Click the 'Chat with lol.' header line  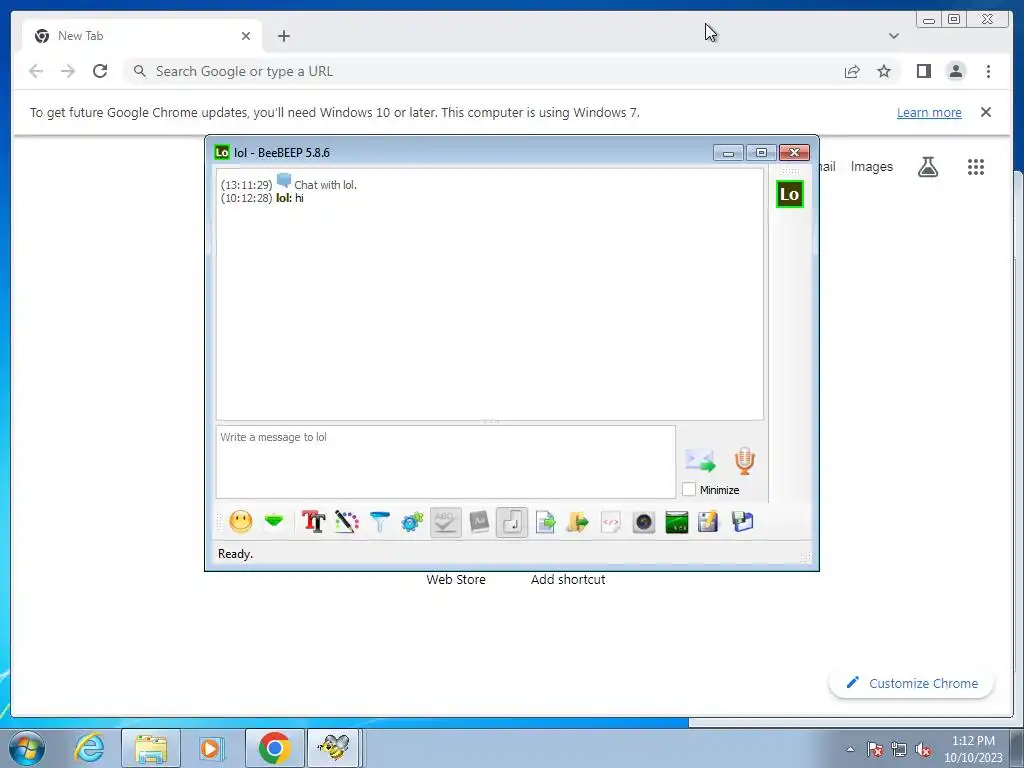point(325,185)
